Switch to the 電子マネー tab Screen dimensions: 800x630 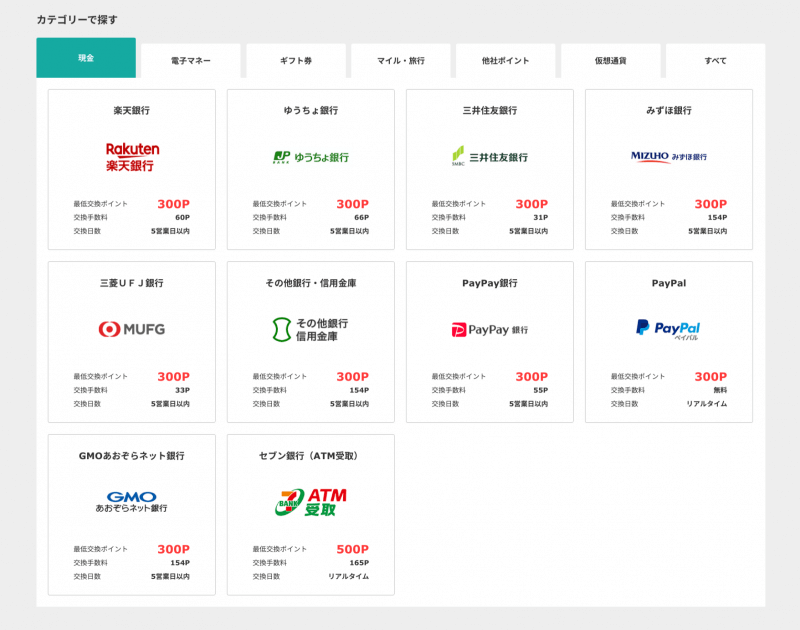click(x=191, y=61)
